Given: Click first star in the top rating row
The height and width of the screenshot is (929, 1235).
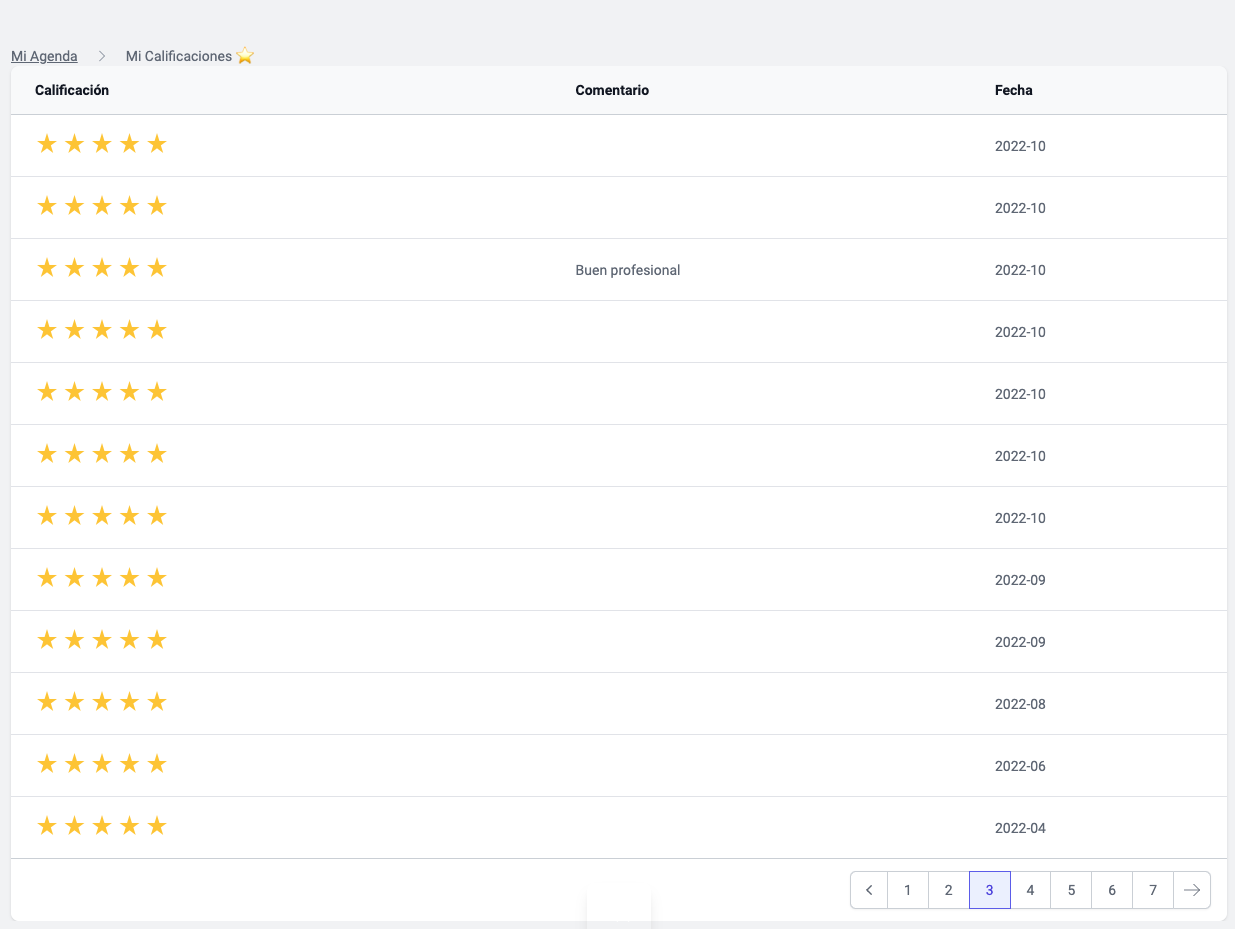Looking at the screenshot, I should pos(46,144).
